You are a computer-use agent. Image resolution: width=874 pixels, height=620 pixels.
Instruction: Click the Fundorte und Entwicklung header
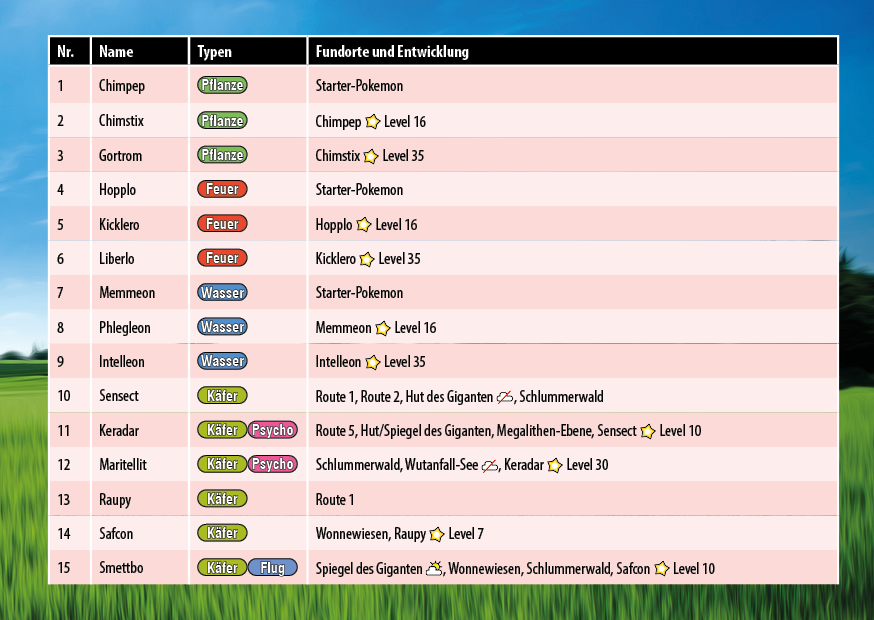392,52
